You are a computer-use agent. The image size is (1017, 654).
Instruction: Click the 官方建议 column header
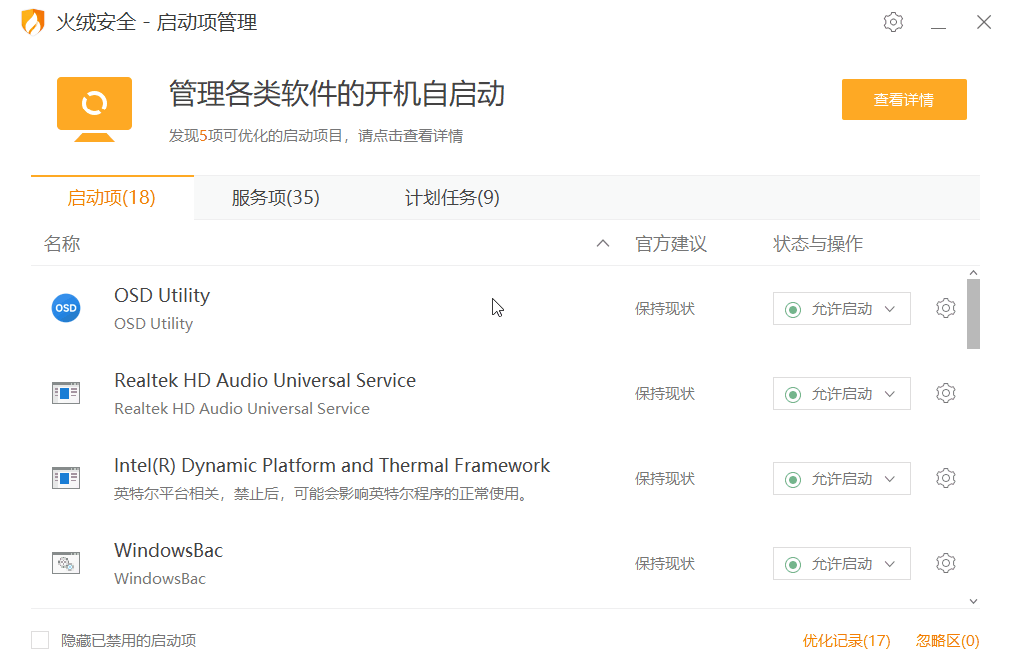pos(671,244)
